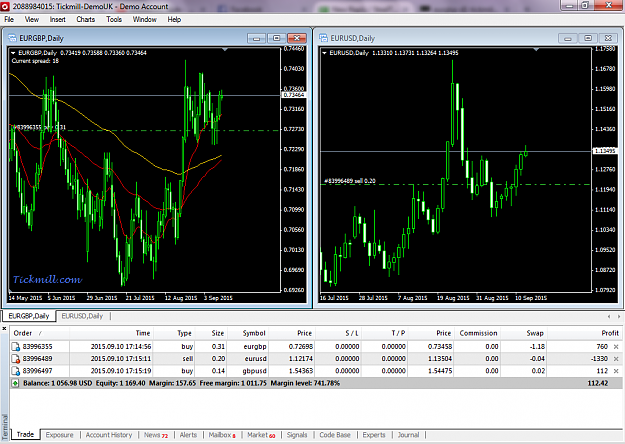
Task: Switch to the Alerts tab
Action: pyautogui.click(x=188, y=435)
